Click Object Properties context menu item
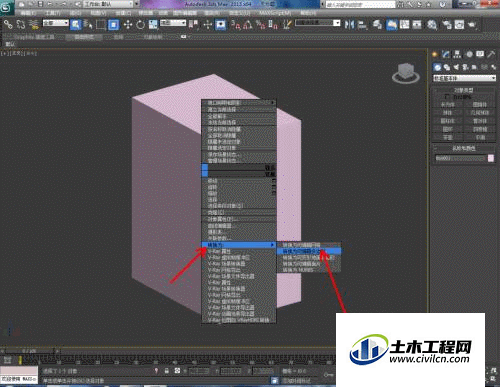 pos(238,219)
